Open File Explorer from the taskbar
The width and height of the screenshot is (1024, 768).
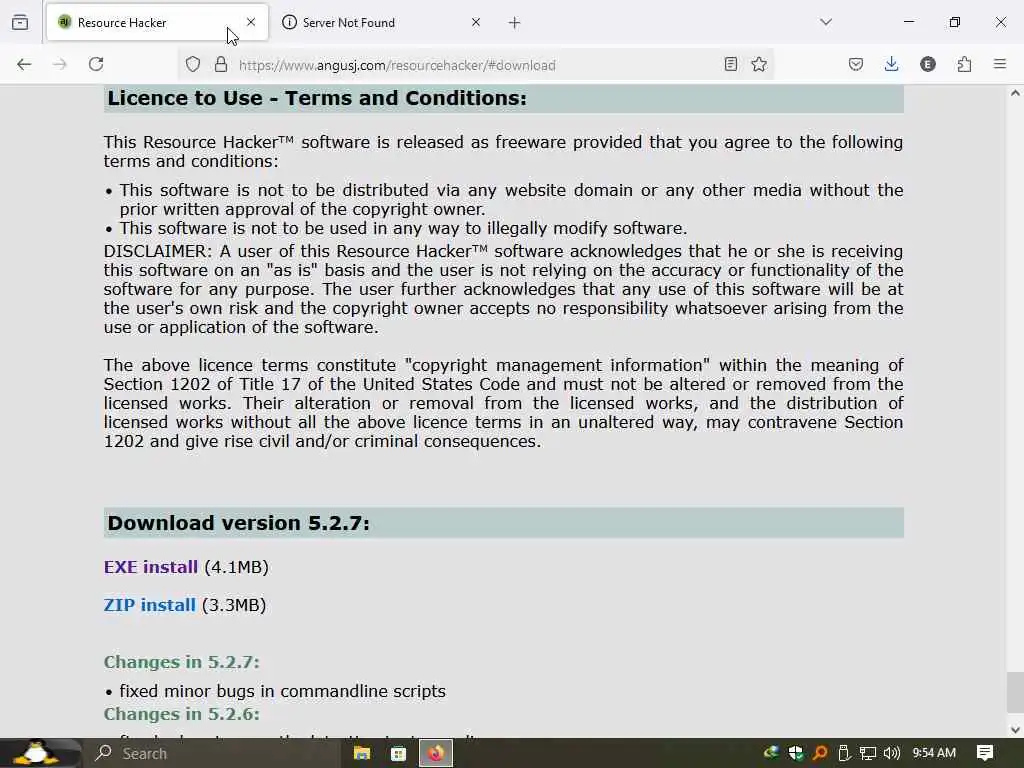(x=362, y=754)
